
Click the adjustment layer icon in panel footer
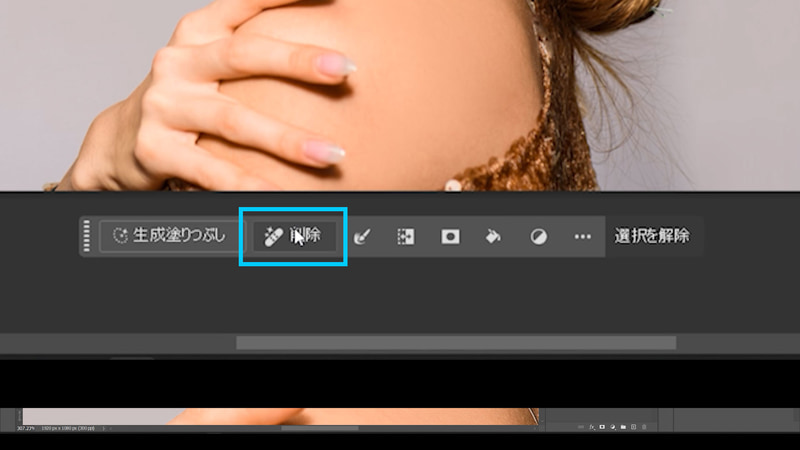[x=613, y=427]
